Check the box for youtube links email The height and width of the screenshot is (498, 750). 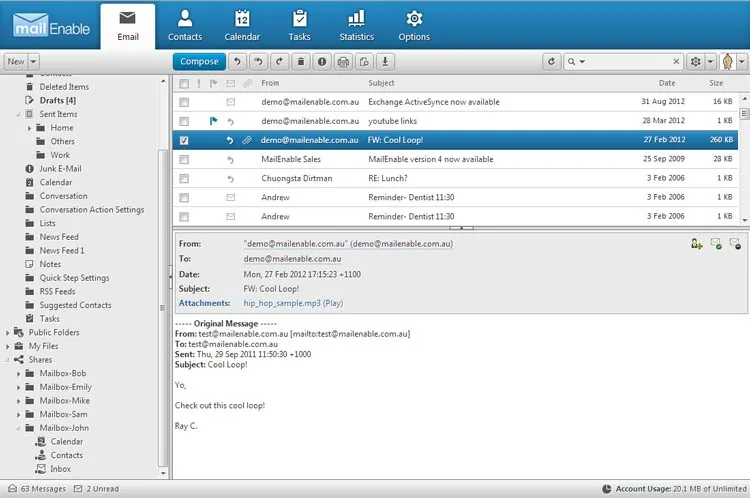click(184, 122)
